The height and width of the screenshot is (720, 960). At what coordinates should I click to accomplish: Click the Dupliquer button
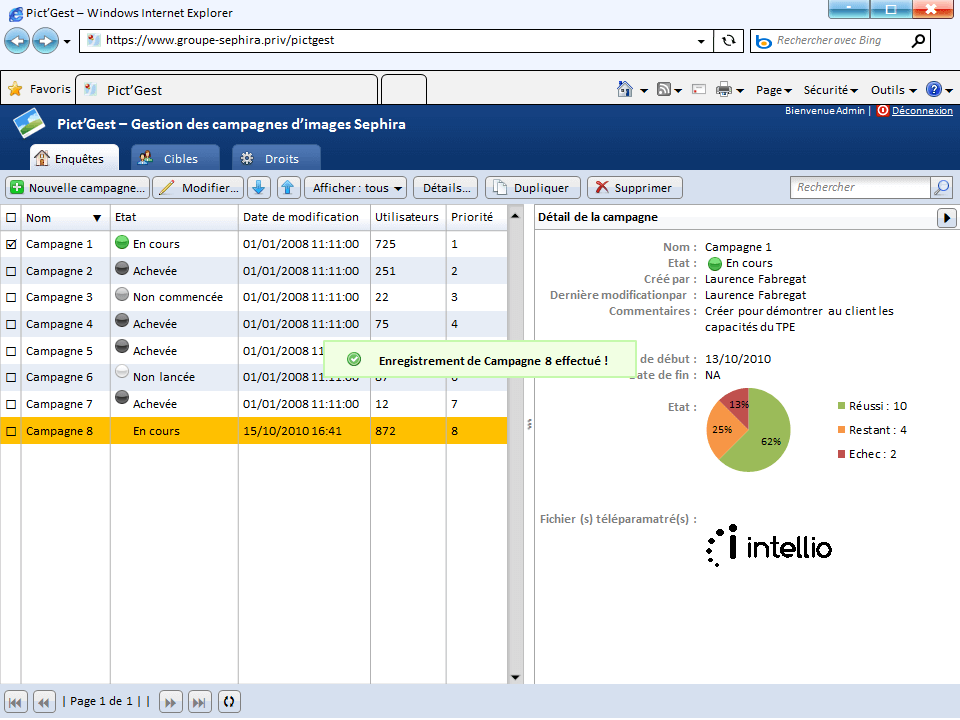coord(533,187)
